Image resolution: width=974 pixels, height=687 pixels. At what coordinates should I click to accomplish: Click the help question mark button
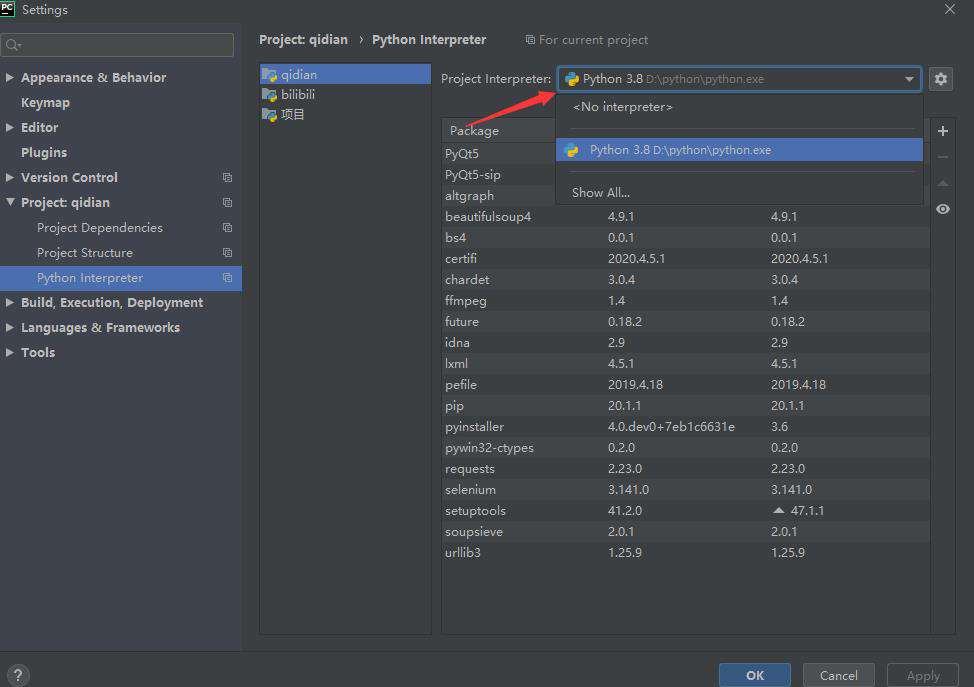(18, 675)
